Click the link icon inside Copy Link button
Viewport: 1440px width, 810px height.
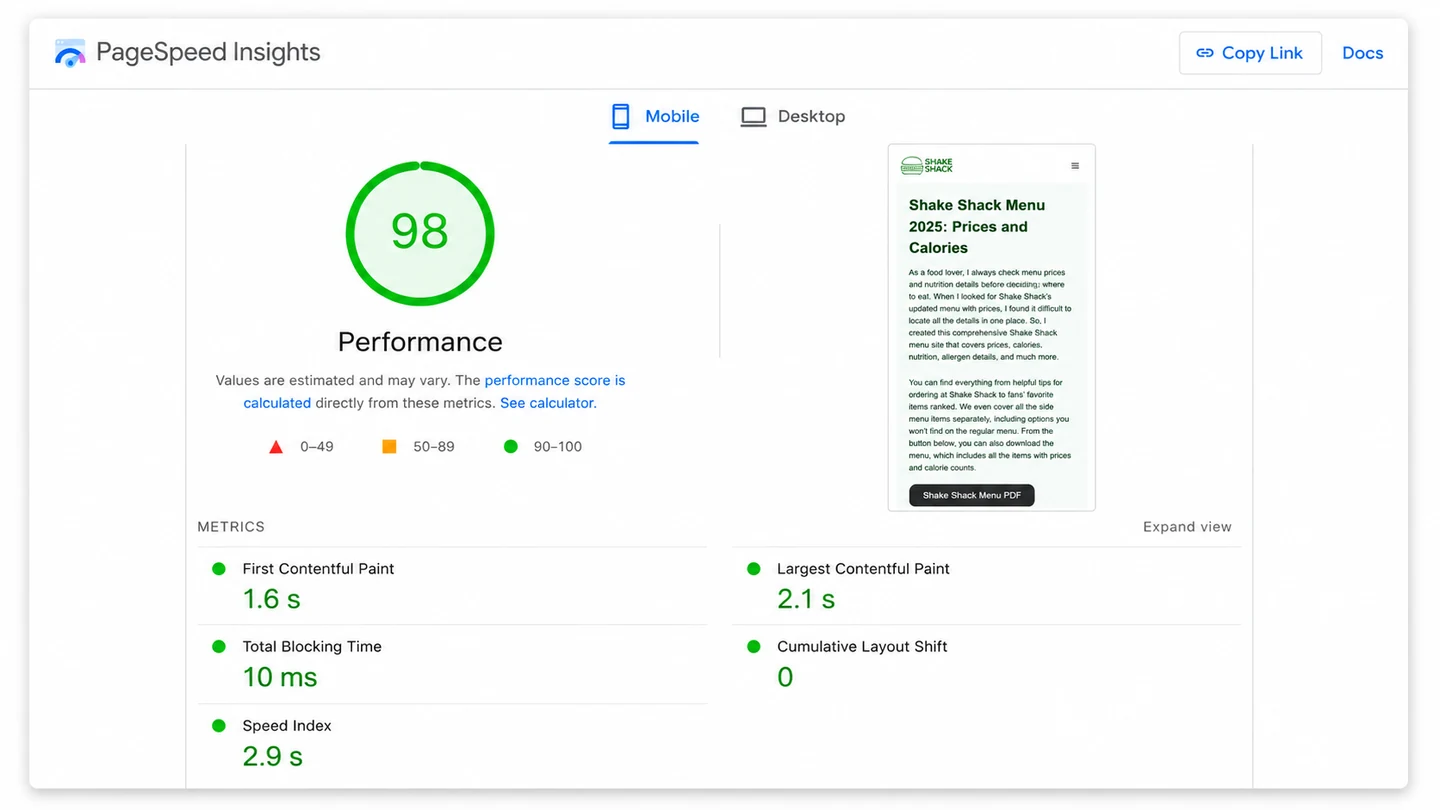[x=1205, y=53]
